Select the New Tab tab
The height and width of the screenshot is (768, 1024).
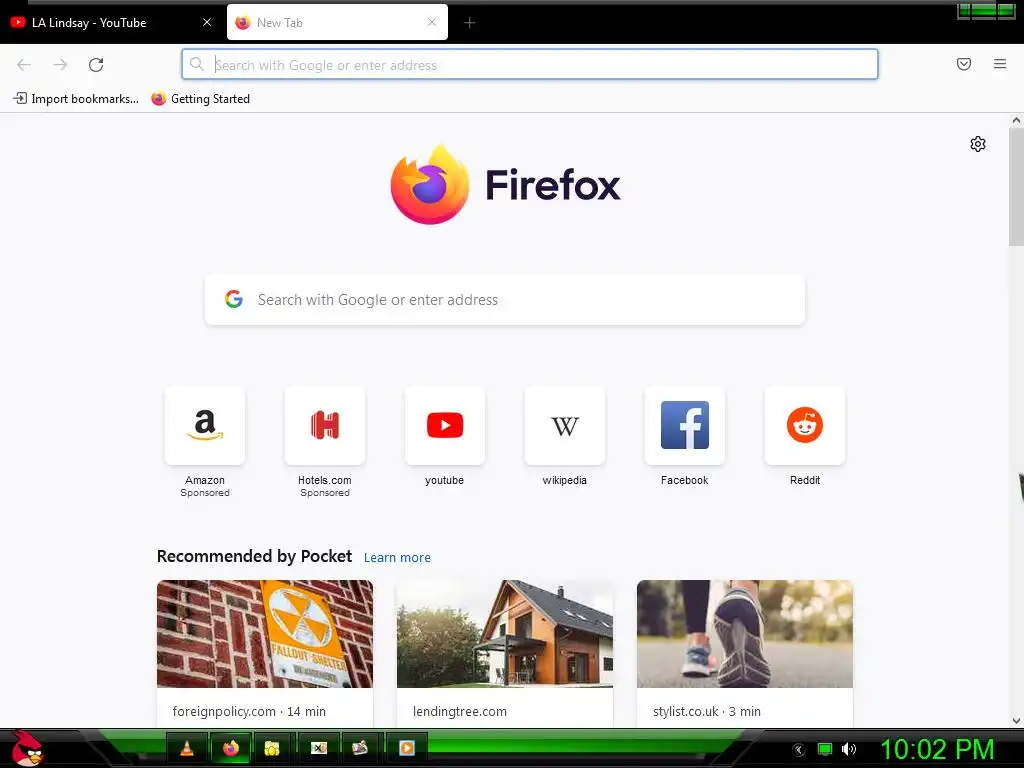tap(337, 22)
